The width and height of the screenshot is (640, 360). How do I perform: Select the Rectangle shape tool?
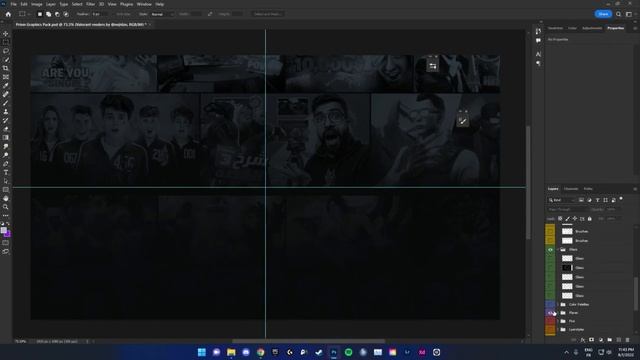[6, 190]
